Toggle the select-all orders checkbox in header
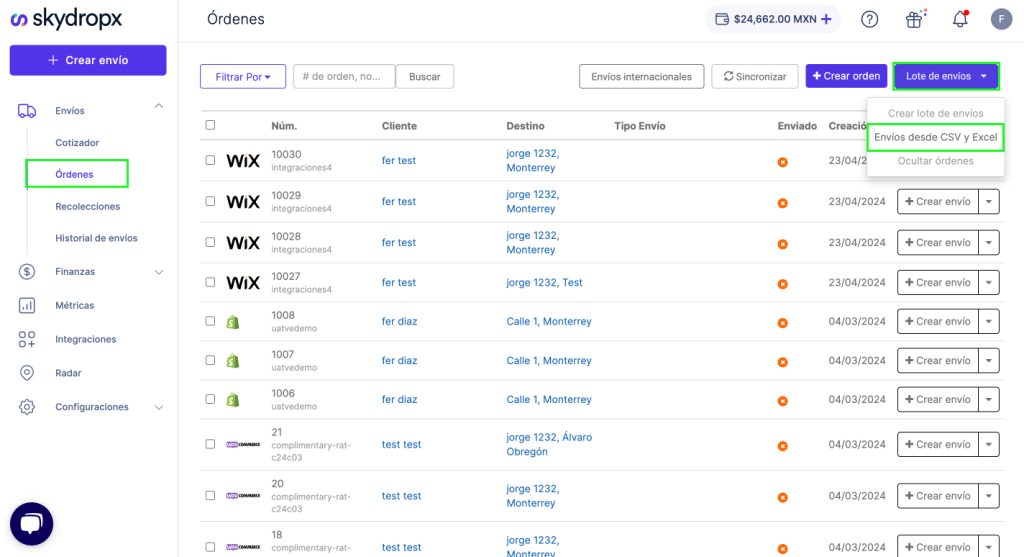This screenshot has width=1024, height=557. coord(210,125)
